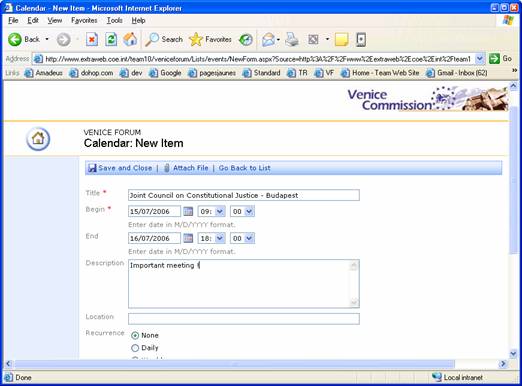Open dohop.com link in Links bar

pos(91,73)
